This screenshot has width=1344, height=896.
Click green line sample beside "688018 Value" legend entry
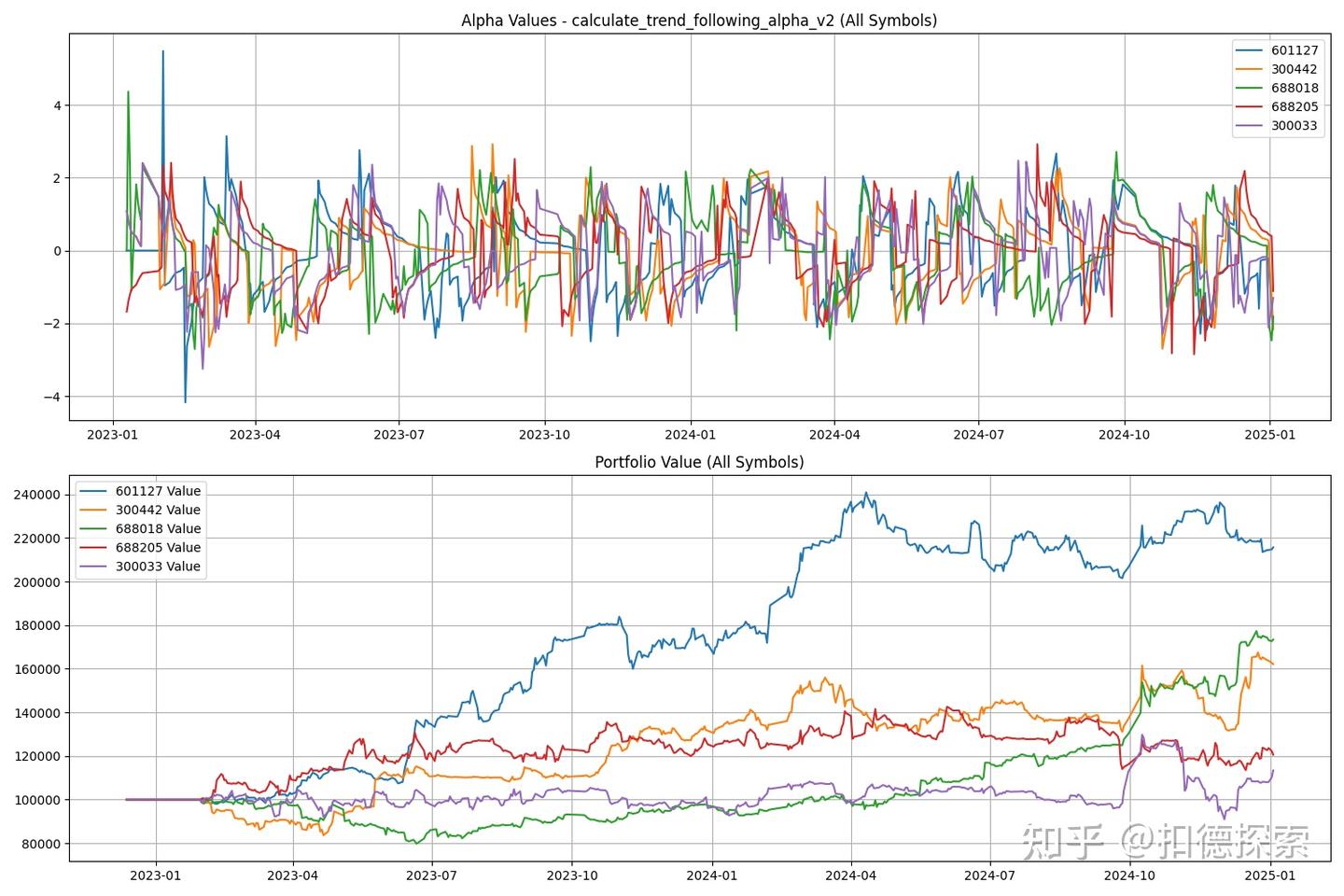(x=93, y=528)
